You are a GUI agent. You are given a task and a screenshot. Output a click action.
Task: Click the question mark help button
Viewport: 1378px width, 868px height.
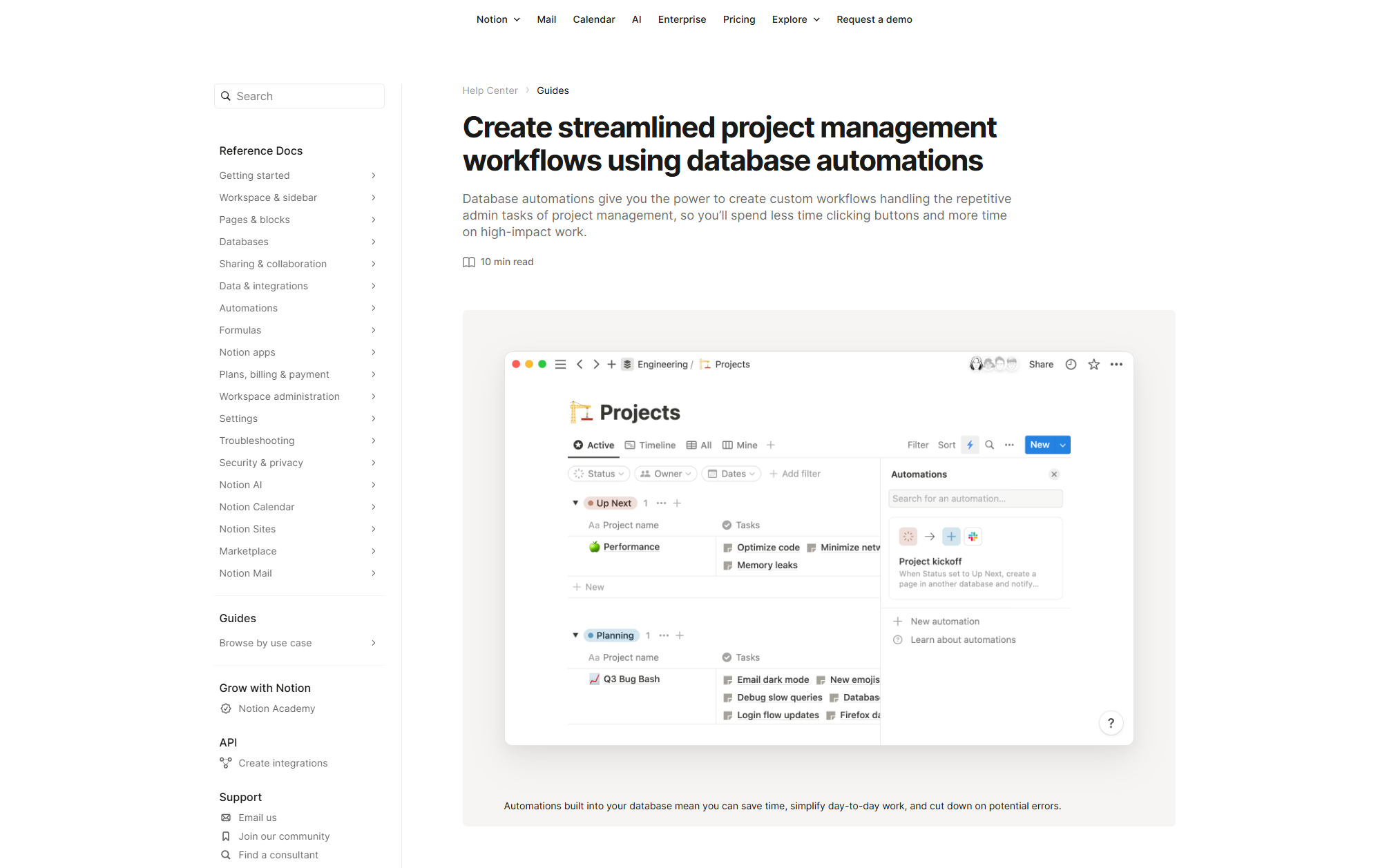(x=1111, y=723)
